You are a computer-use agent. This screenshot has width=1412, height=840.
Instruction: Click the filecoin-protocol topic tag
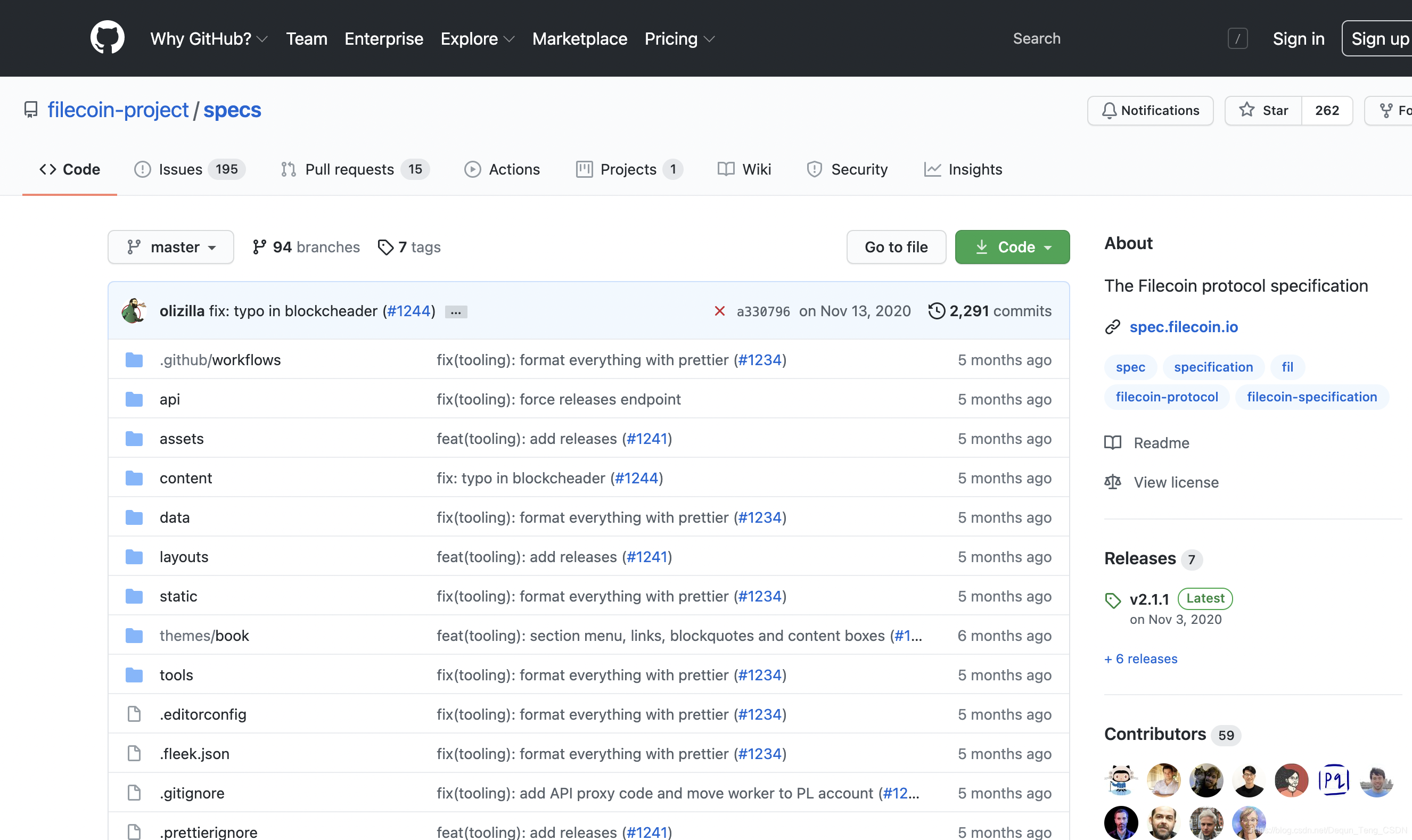1167,397
